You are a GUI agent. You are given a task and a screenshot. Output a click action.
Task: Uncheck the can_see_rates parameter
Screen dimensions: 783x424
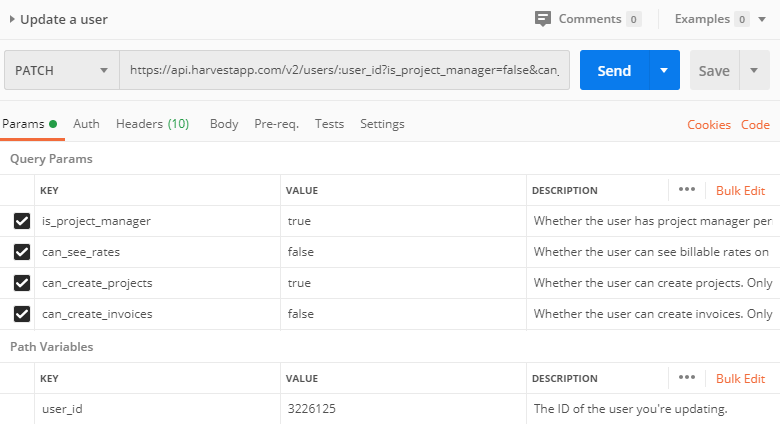click(22, 252)
